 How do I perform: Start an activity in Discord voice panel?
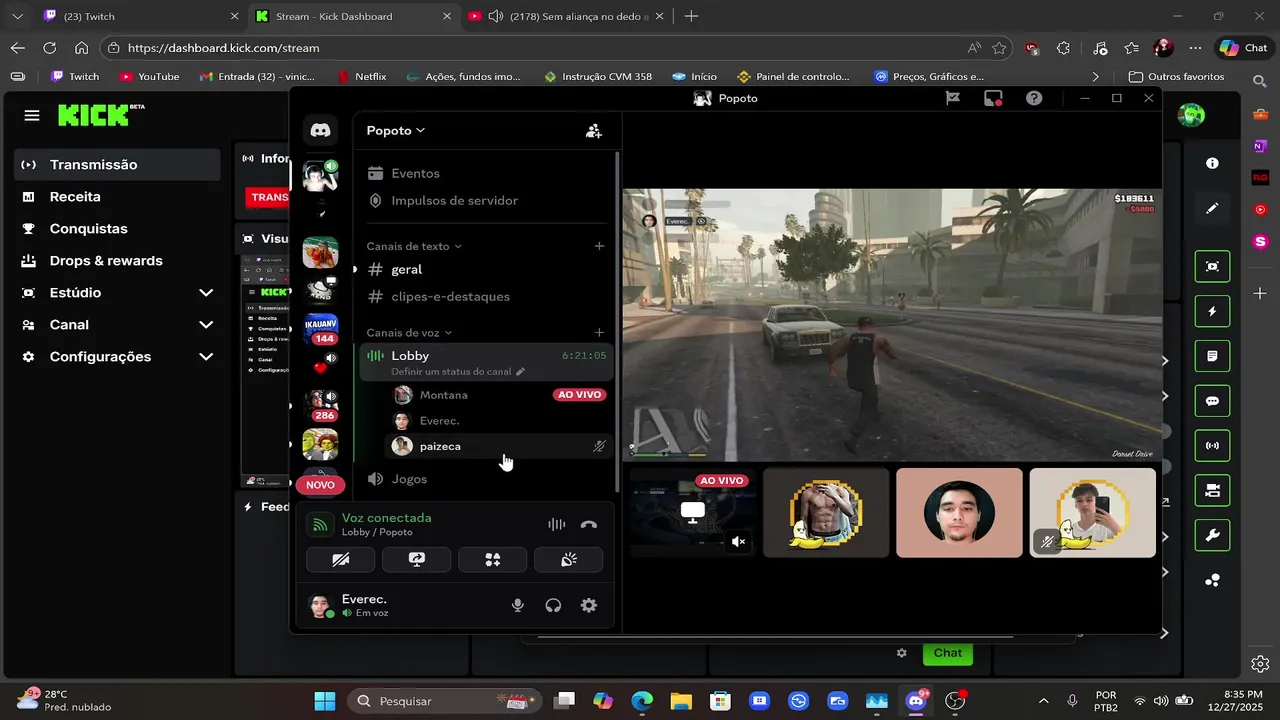pos(493,560)
